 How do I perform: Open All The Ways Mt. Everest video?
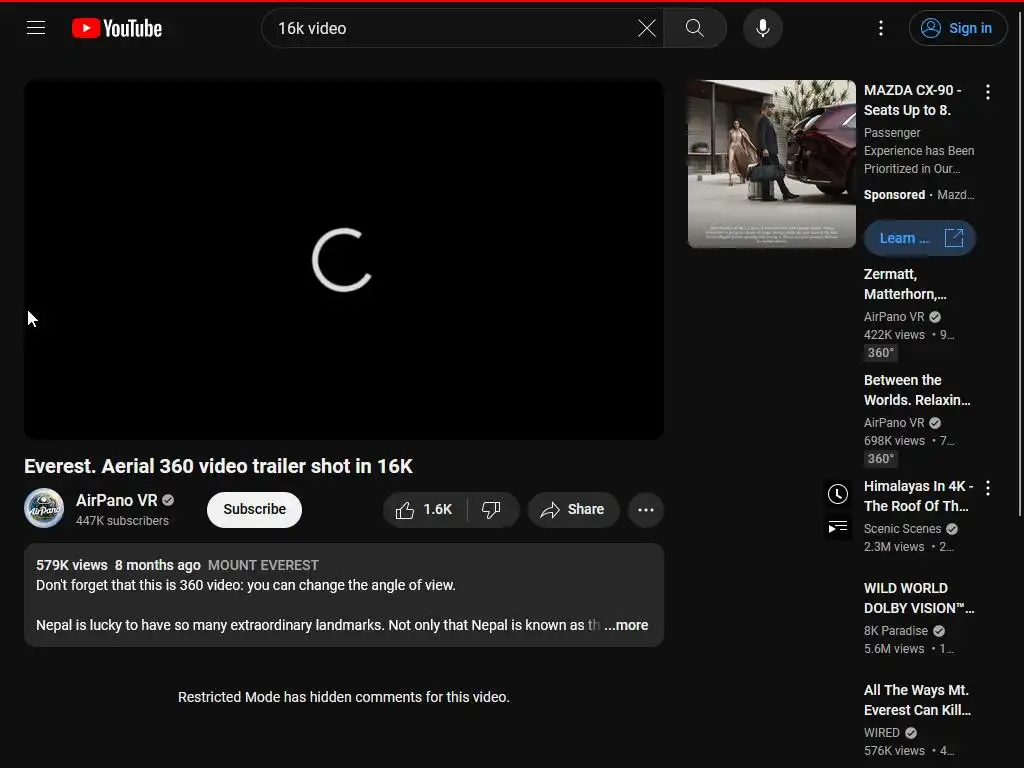[917, 700]
